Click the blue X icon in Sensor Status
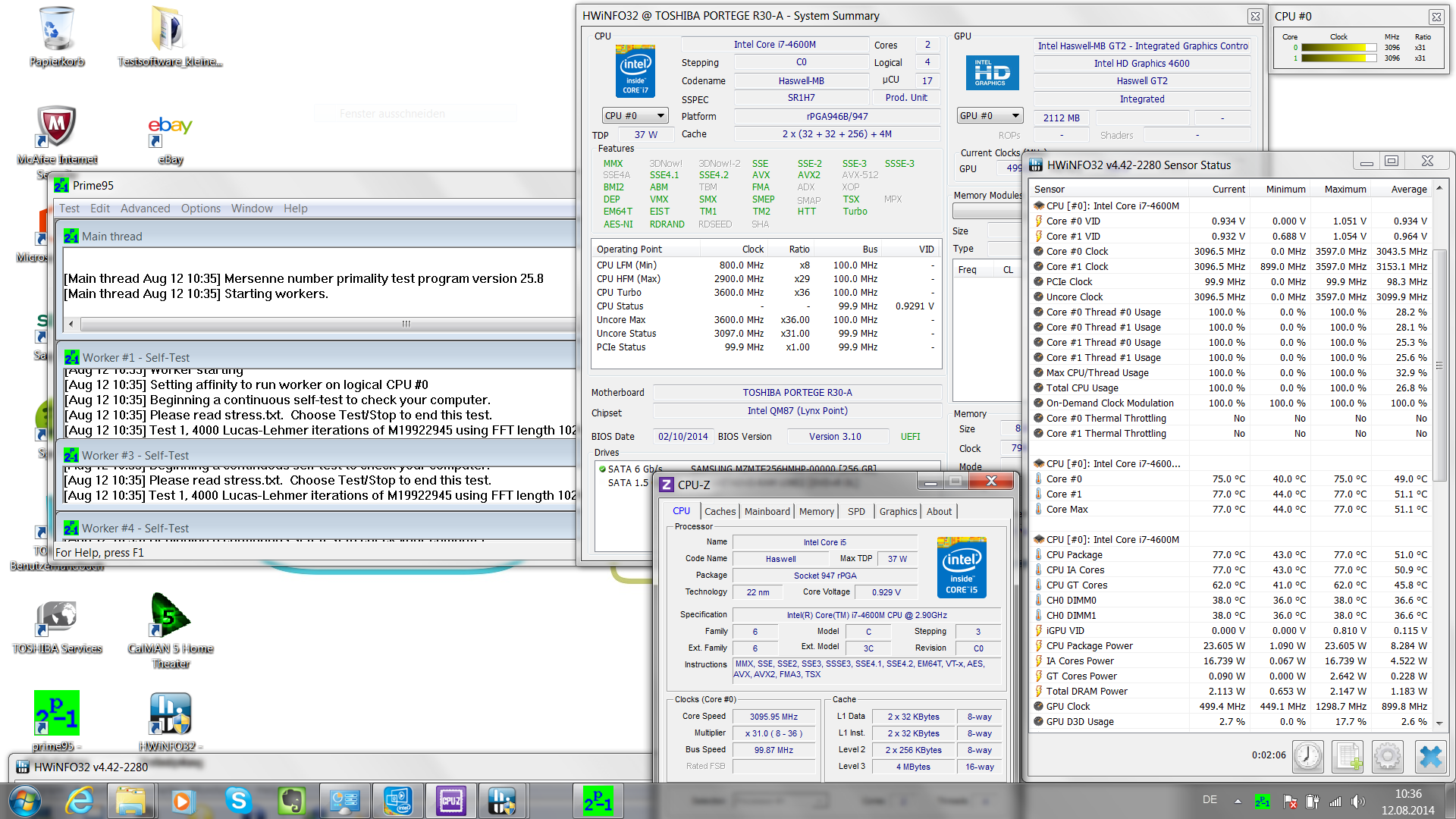Image resolution: width=1456 pixels, height=819 pixels. click(x=1430, y=755)
